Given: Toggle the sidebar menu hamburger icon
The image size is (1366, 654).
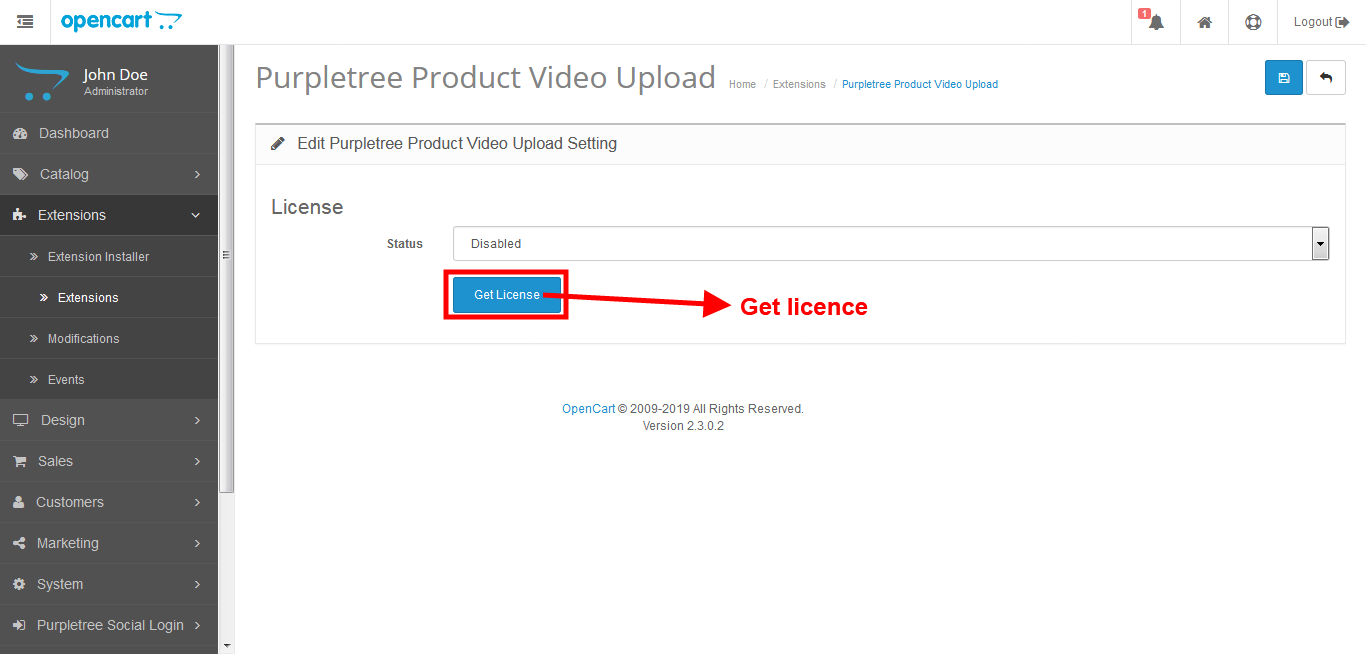Looking at the screenshot, I should (x=25, y=22).
